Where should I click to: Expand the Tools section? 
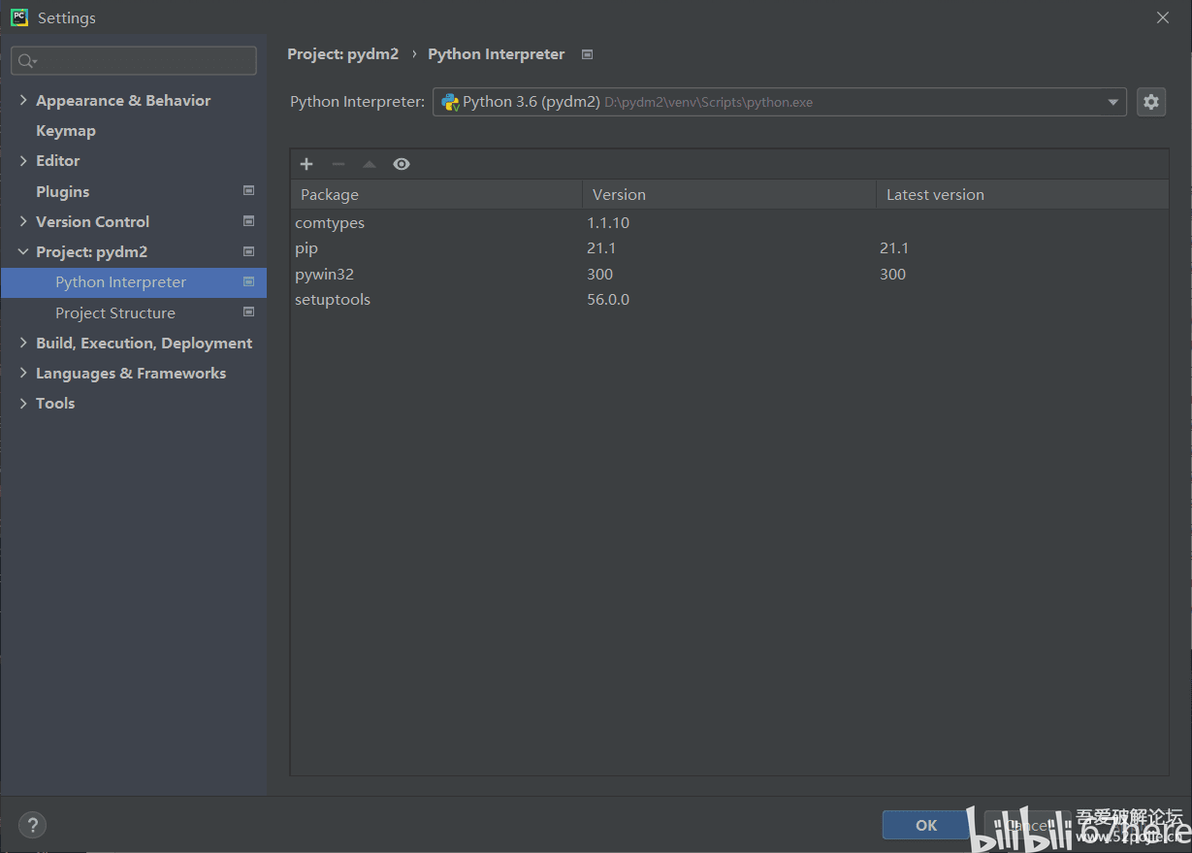pos(23,403)
